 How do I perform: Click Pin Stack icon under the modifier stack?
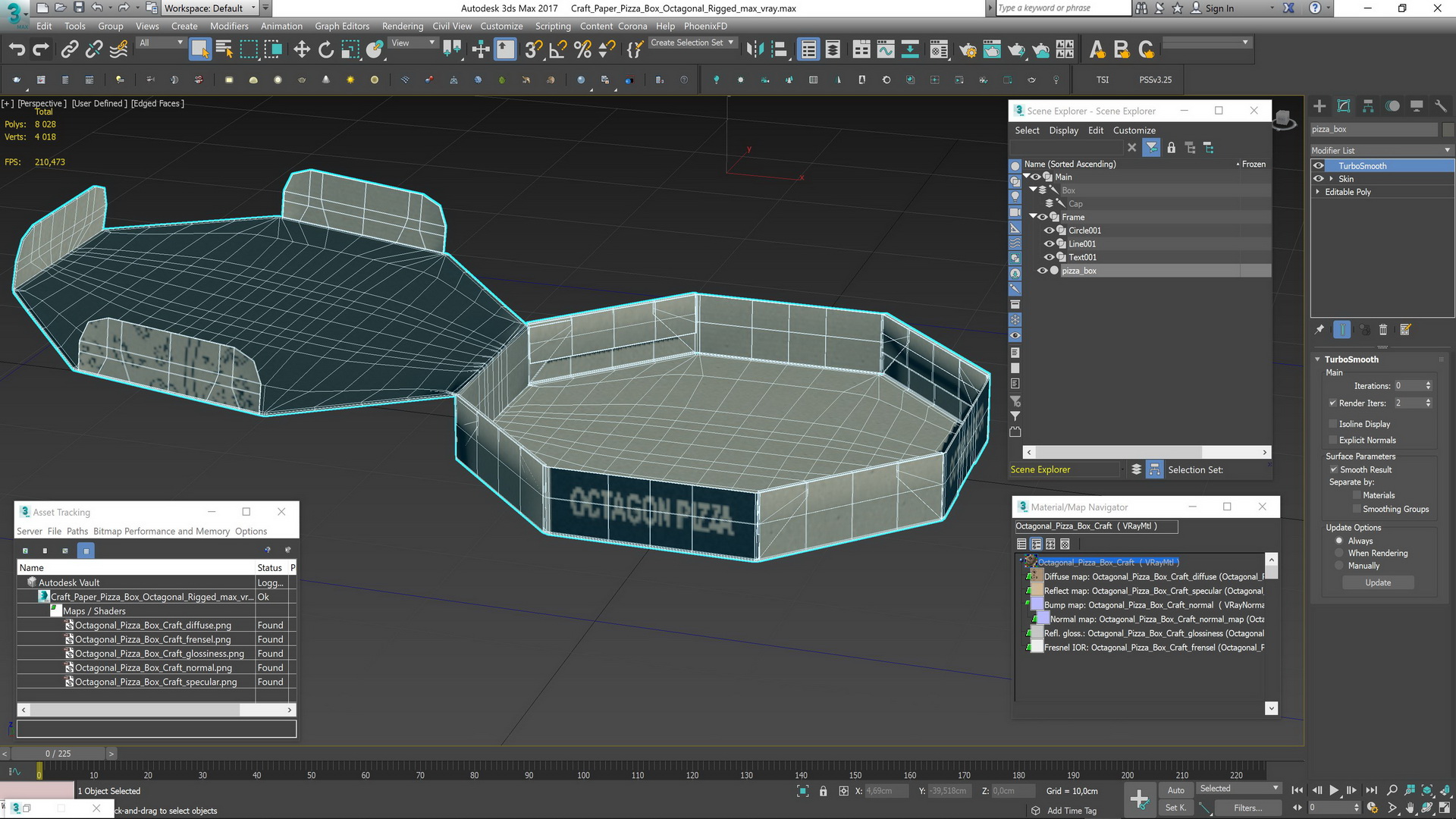tap(1319, 330)
